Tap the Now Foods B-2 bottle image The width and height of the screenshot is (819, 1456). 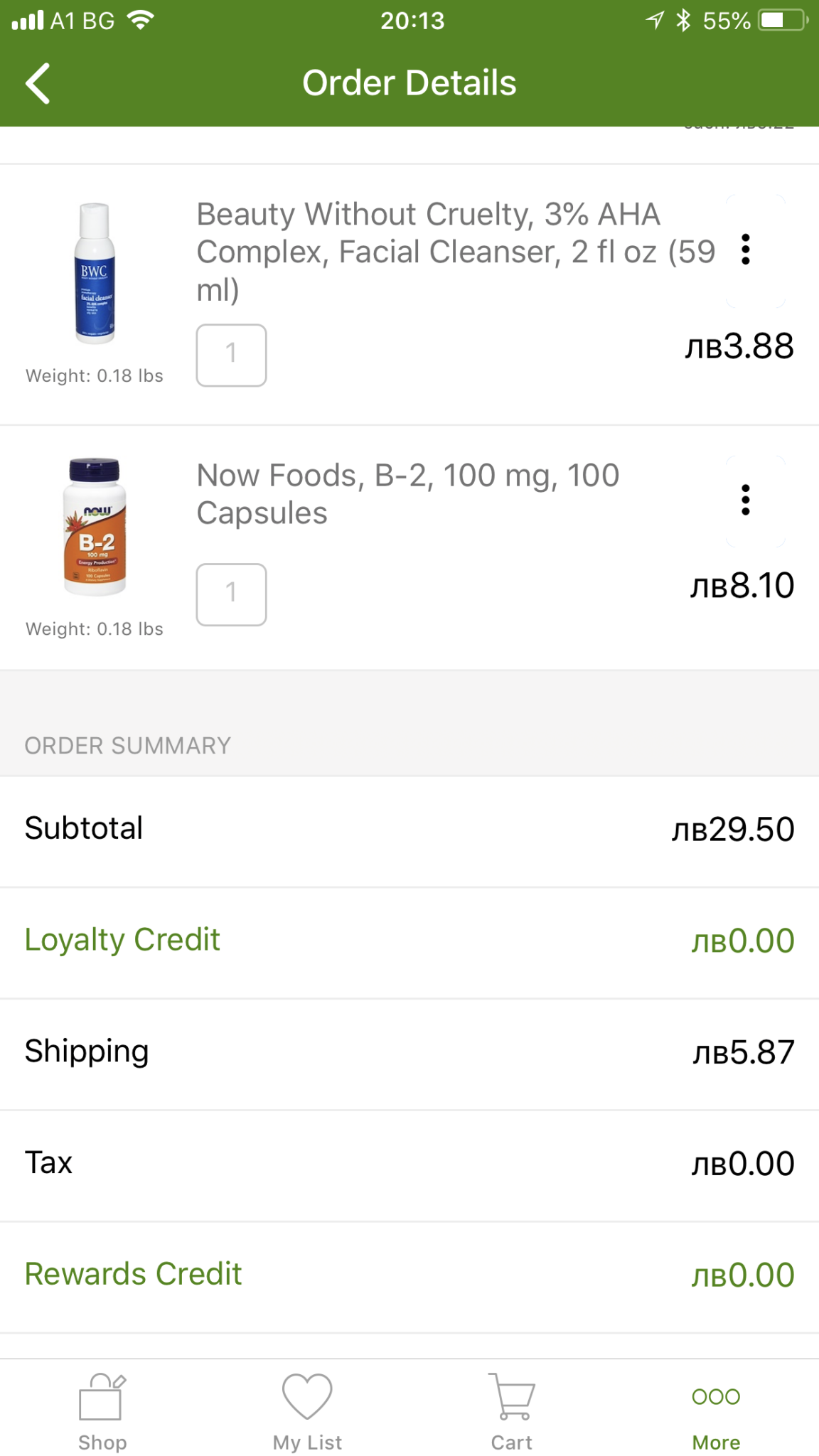point(95,527)
